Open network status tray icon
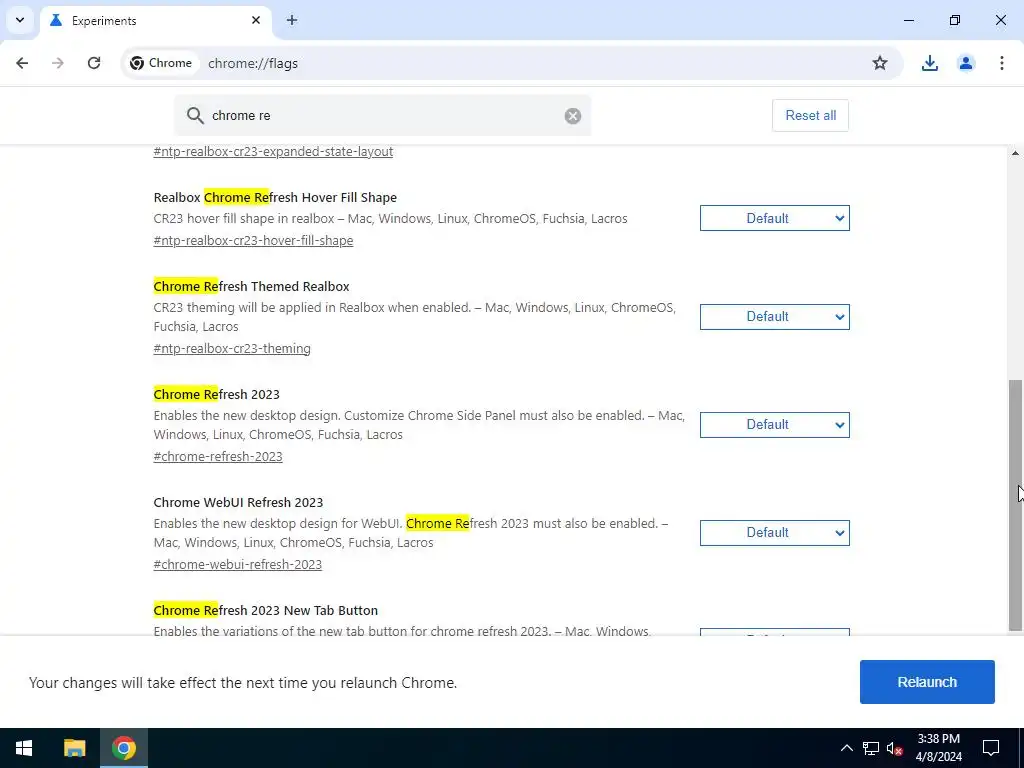The width and height of the screenshot is (1024, 768). (871, 748)
